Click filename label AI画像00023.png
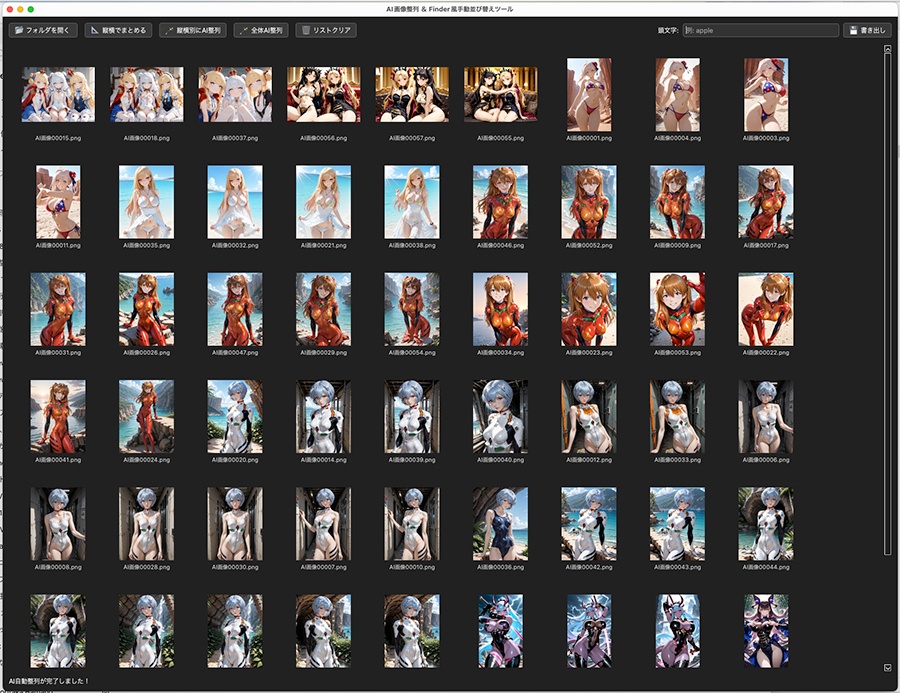The height and width of the screenshot is (693, 900). [x=589, y=353]
